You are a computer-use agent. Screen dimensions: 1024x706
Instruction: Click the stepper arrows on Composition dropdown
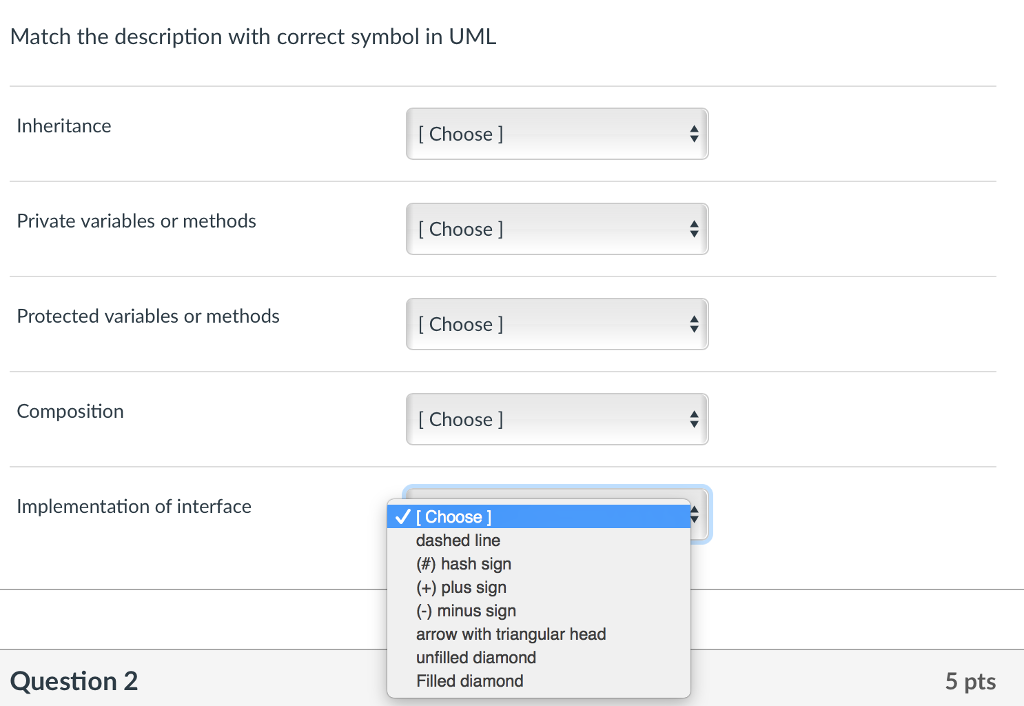click(693, 419)
